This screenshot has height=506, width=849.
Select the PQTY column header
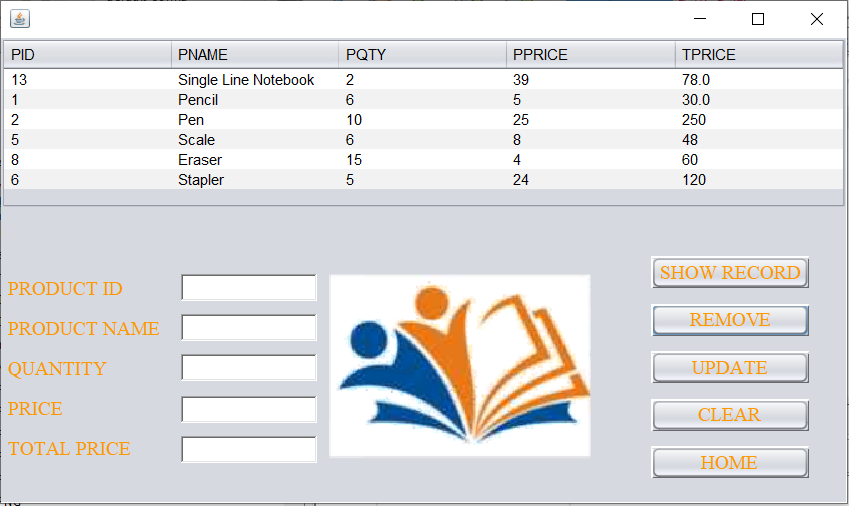(x=423, y=55)
